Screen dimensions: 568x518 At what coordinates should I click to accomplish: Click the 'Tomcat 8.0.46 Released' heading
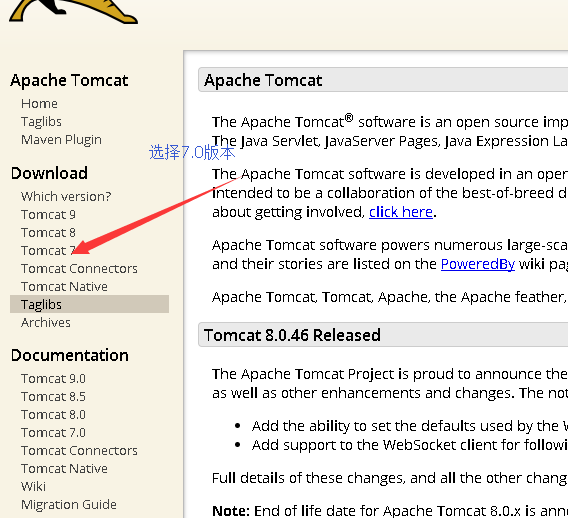292,335
